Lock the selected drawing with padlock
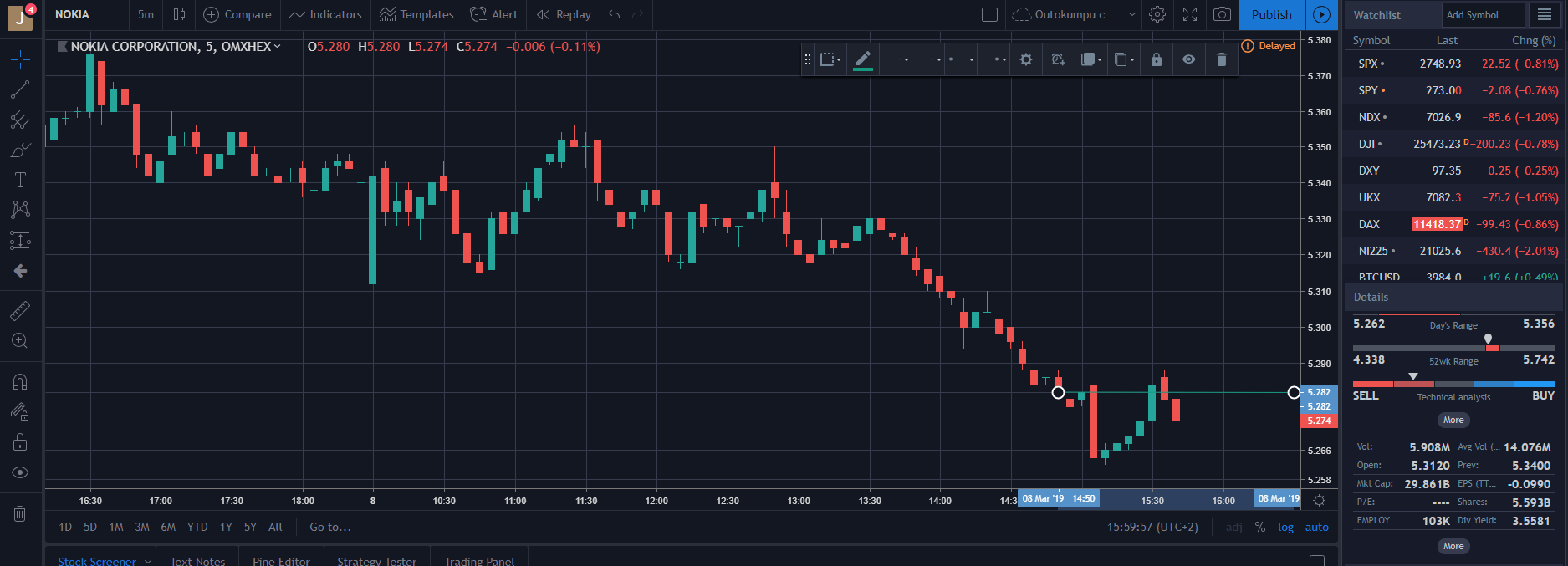The image size is (1568, 566). pyautogui.click(x=1157, y=59)
